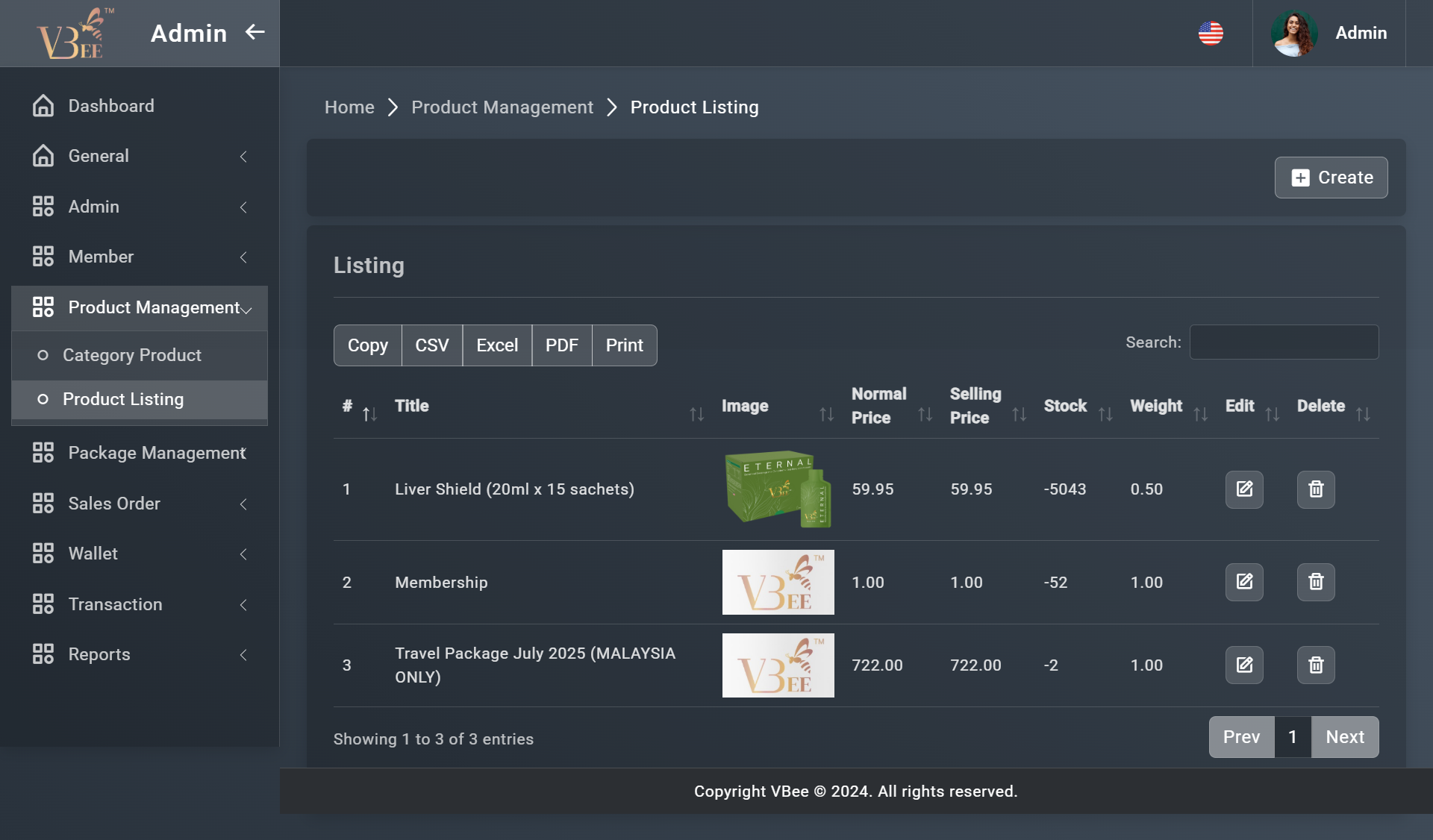Click the Liver Shield product thumbnail
This screenshot has width=1433, height=840.
pyautogui.click(x=778, y=489)
